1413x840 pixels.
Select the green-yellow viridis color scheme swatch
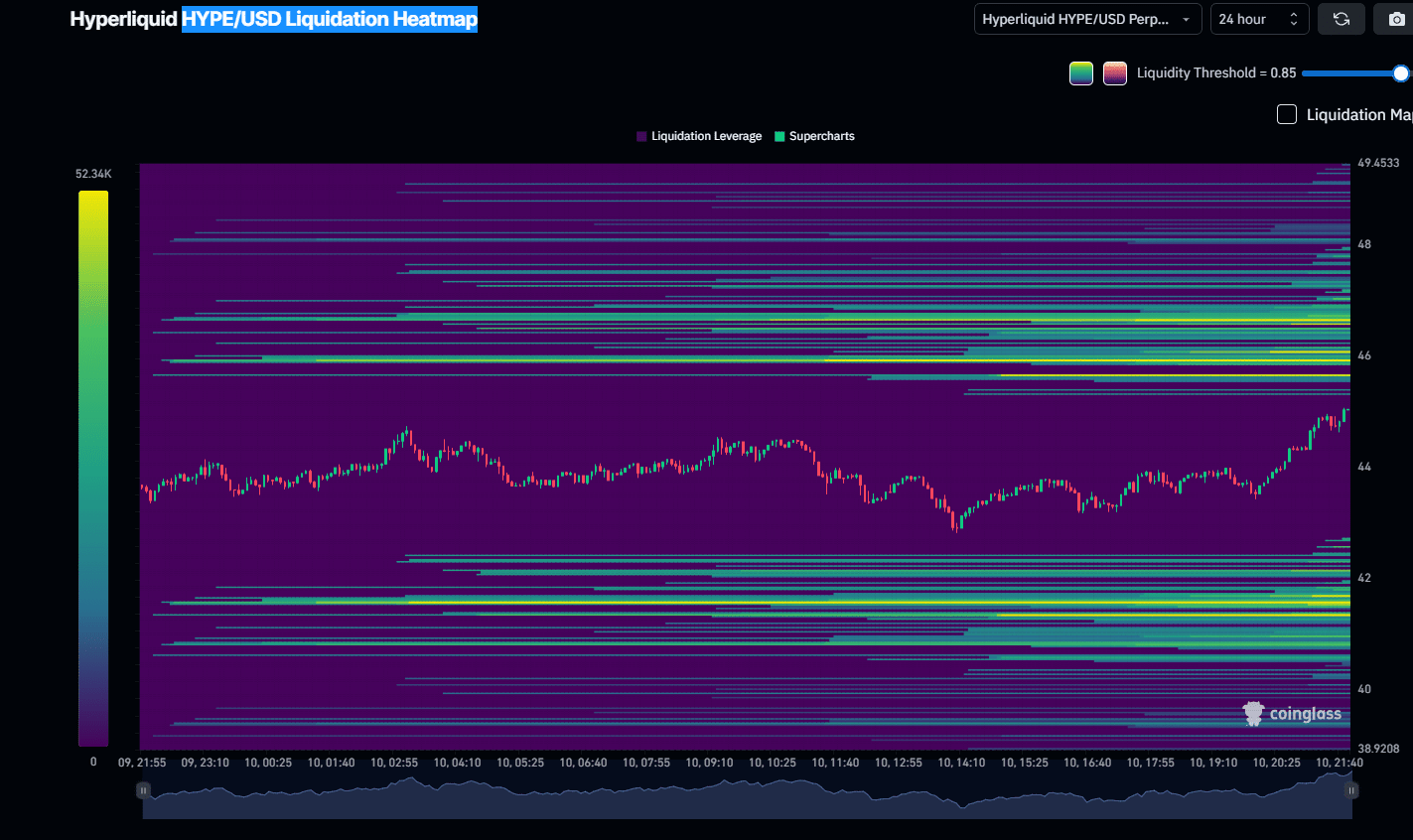pyautogui.click(x=1081, y=72)
